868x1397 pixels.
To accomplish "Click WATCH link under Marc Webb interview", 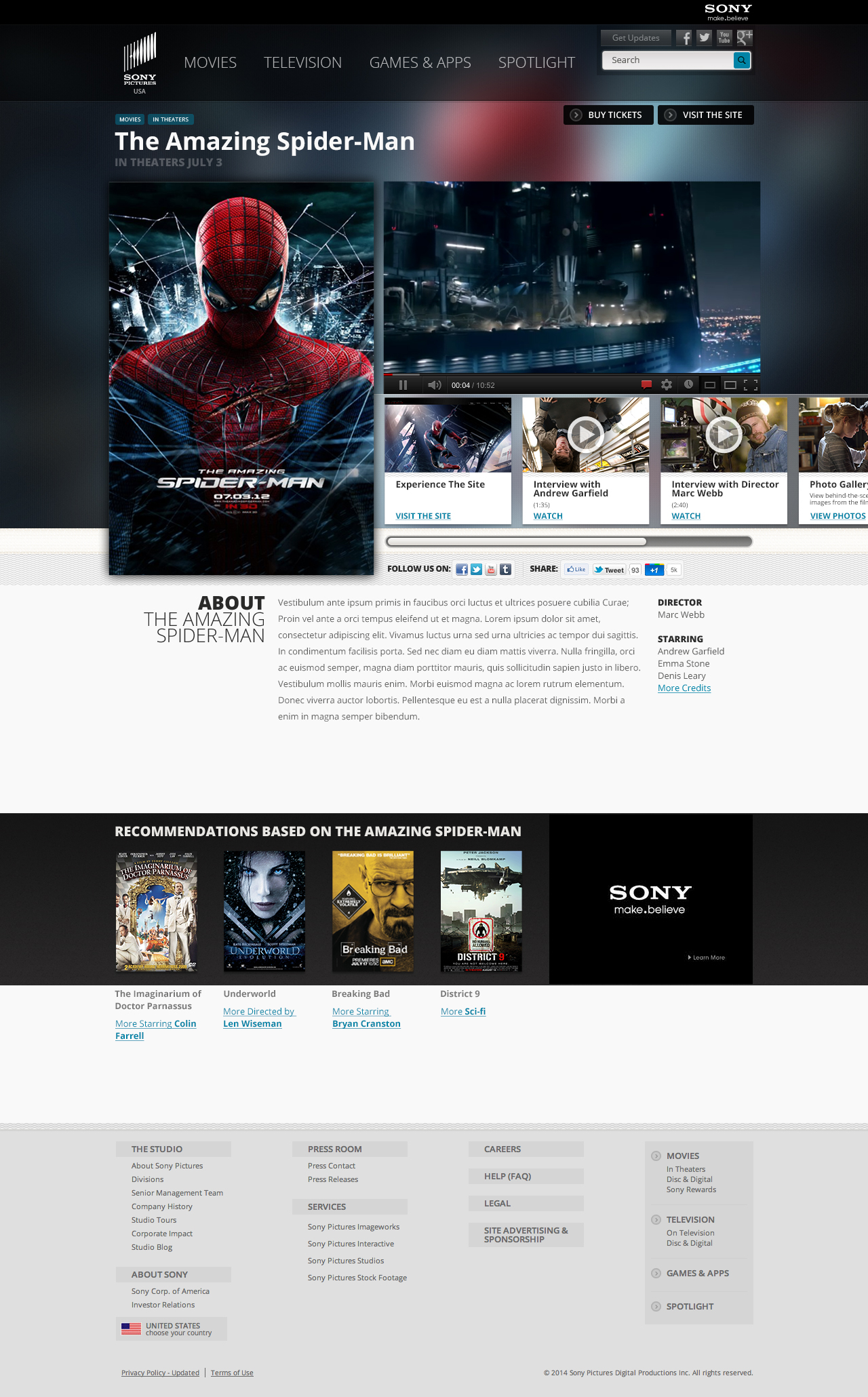I will [x=686, y=516].
